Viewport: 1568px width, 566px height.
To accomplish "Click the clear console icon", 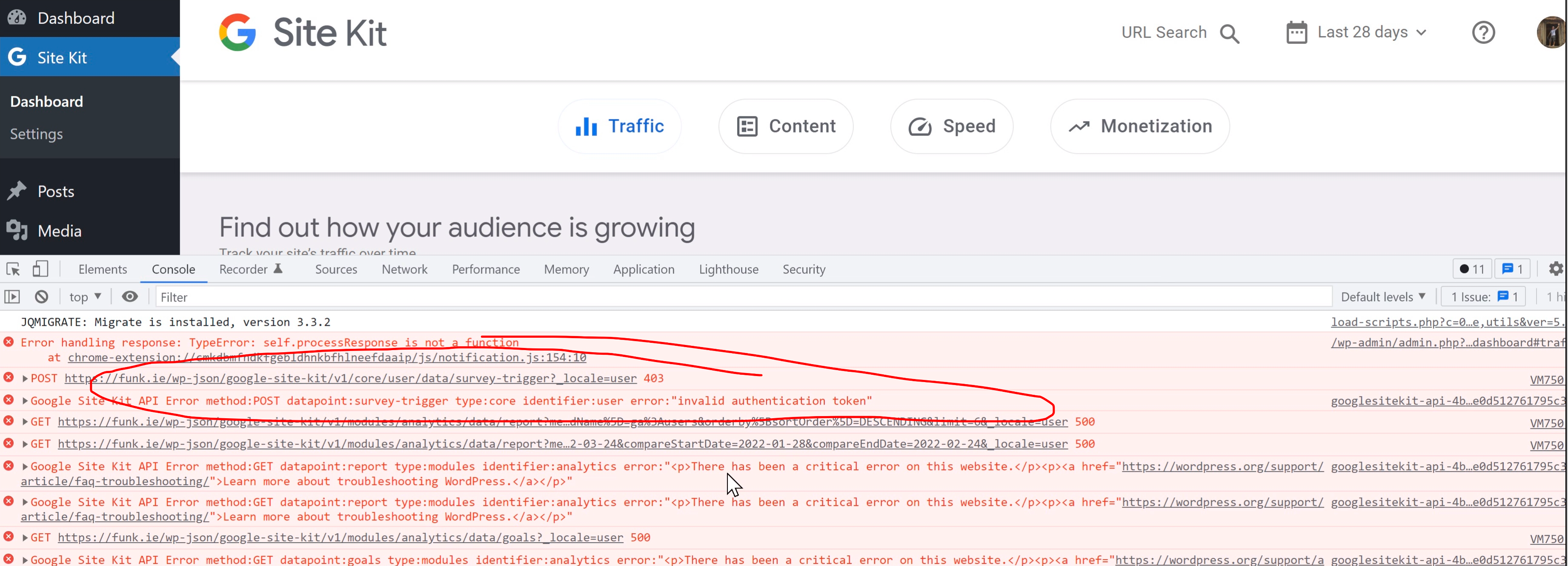I will coord(41,297).
